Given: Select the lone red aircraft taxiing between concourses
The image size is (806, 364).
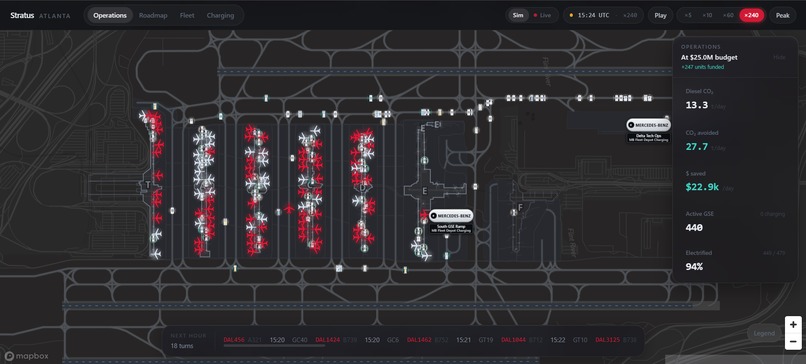Looking at the screenshot, I should (x=289, y=209).
